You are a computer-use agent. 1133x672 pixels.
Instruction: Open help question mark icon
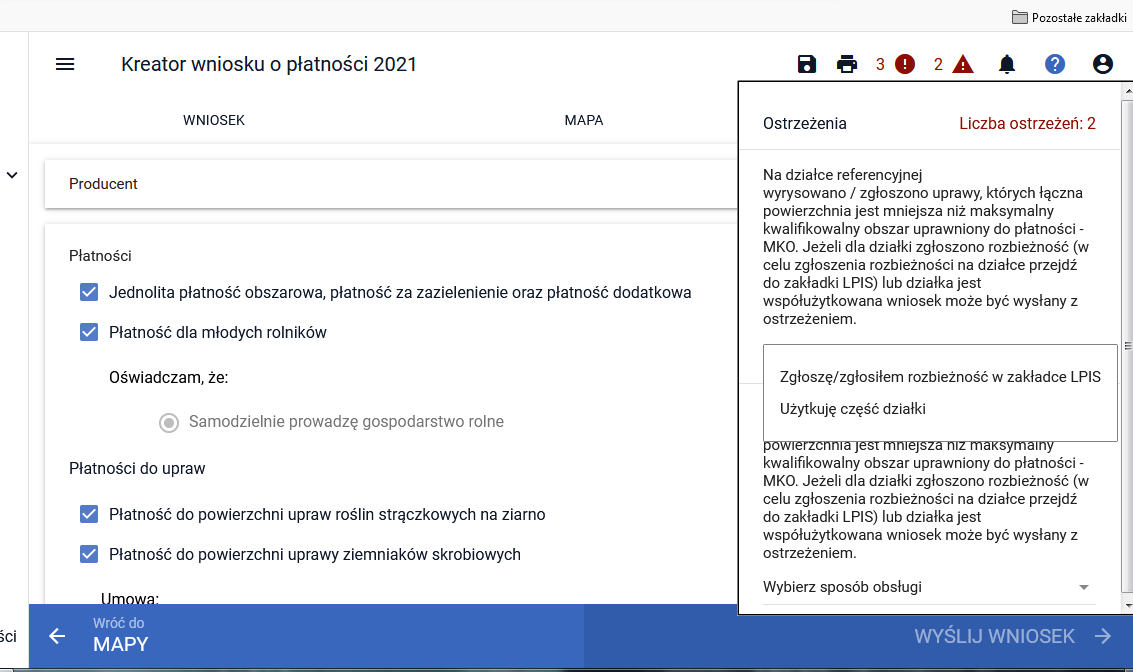point(1055,64)
